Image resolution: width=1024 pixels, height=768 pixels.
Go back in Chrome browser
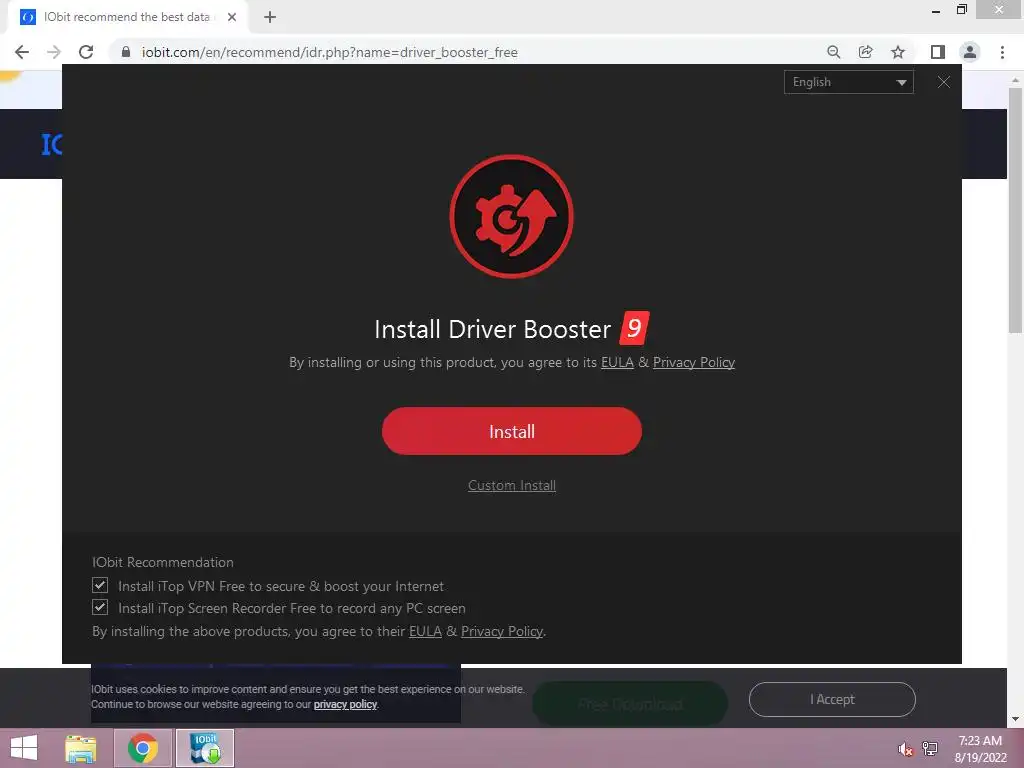click(x=22, y=52)
